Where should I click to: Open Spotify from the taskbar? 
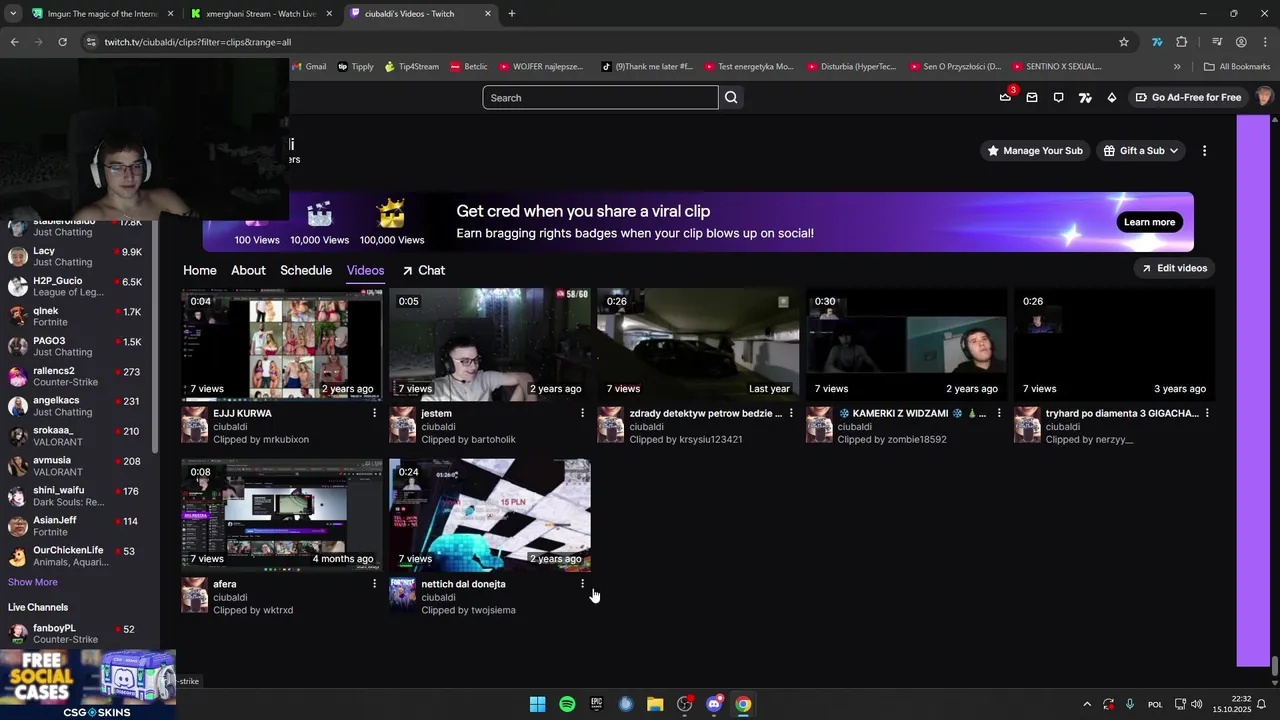(567, 704)
